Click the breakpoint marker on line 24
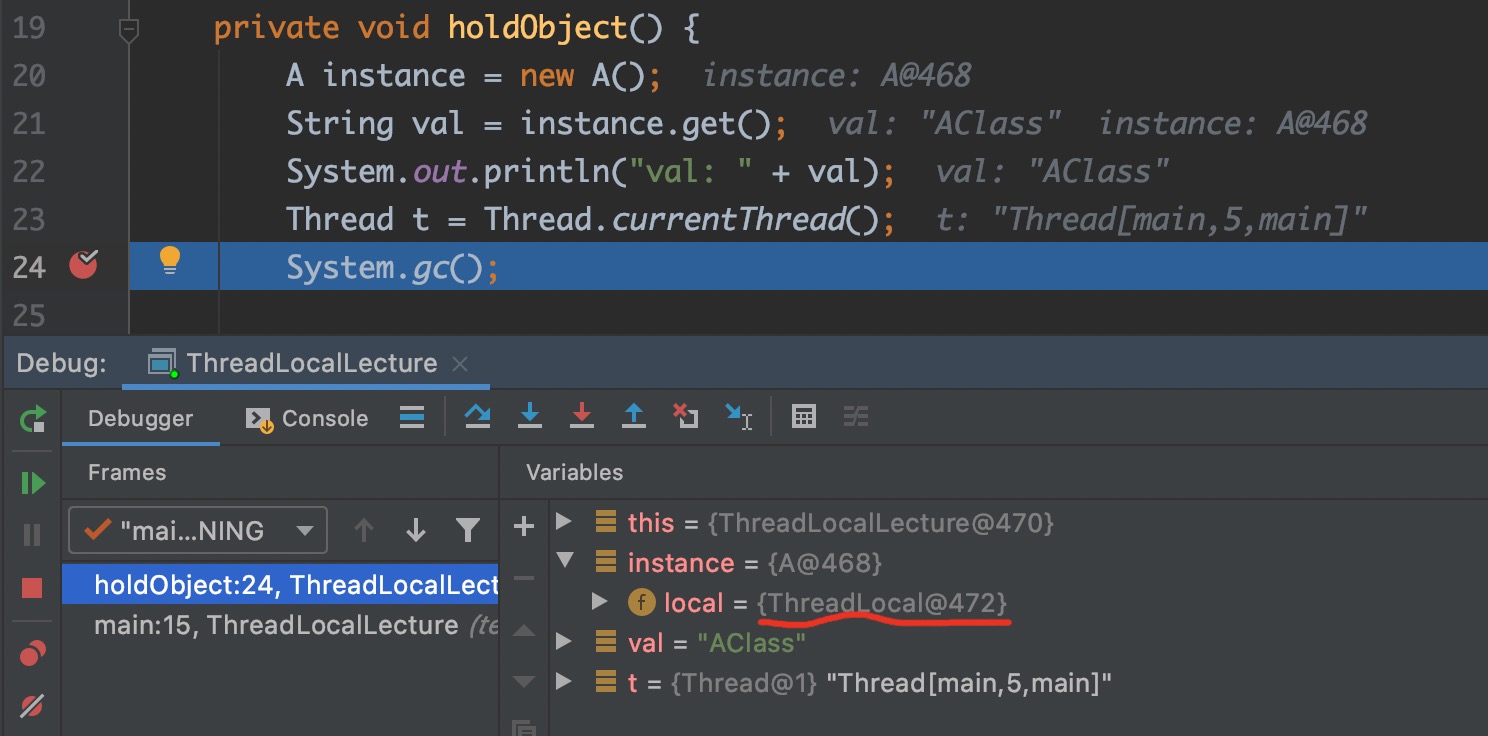Image resolution: width=1488 pixels, height=736 pixels. point(84,266)
